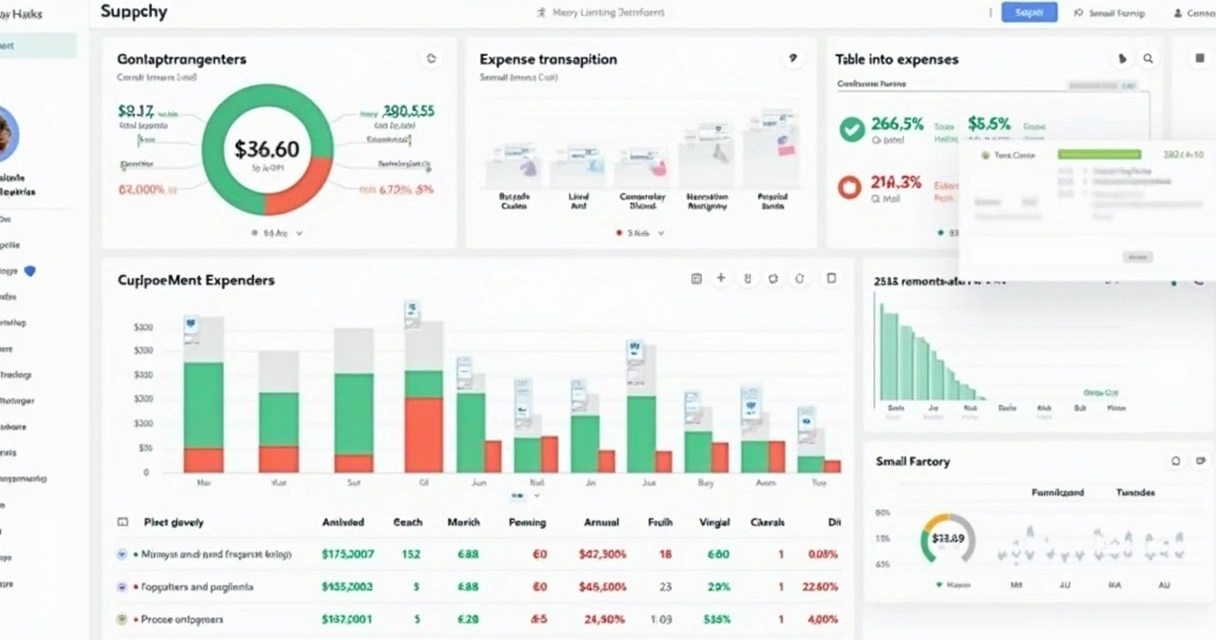Click the blue button in the top bar

click(1029, 13)
